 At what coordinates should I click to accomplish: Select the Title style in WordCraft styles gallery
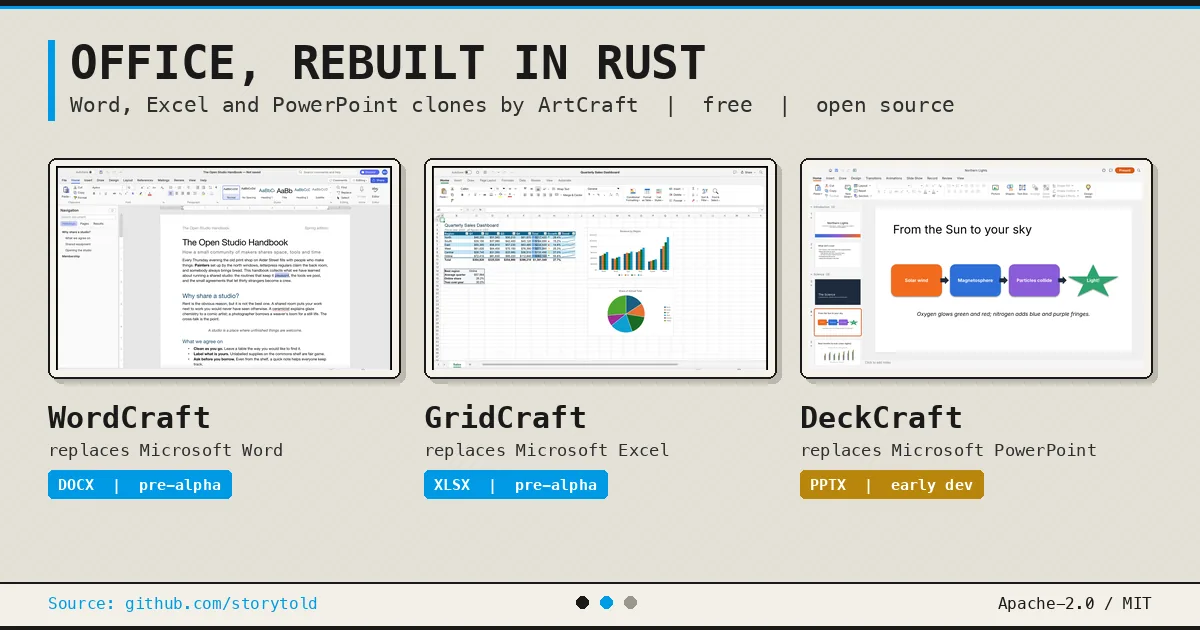[284, 193]
